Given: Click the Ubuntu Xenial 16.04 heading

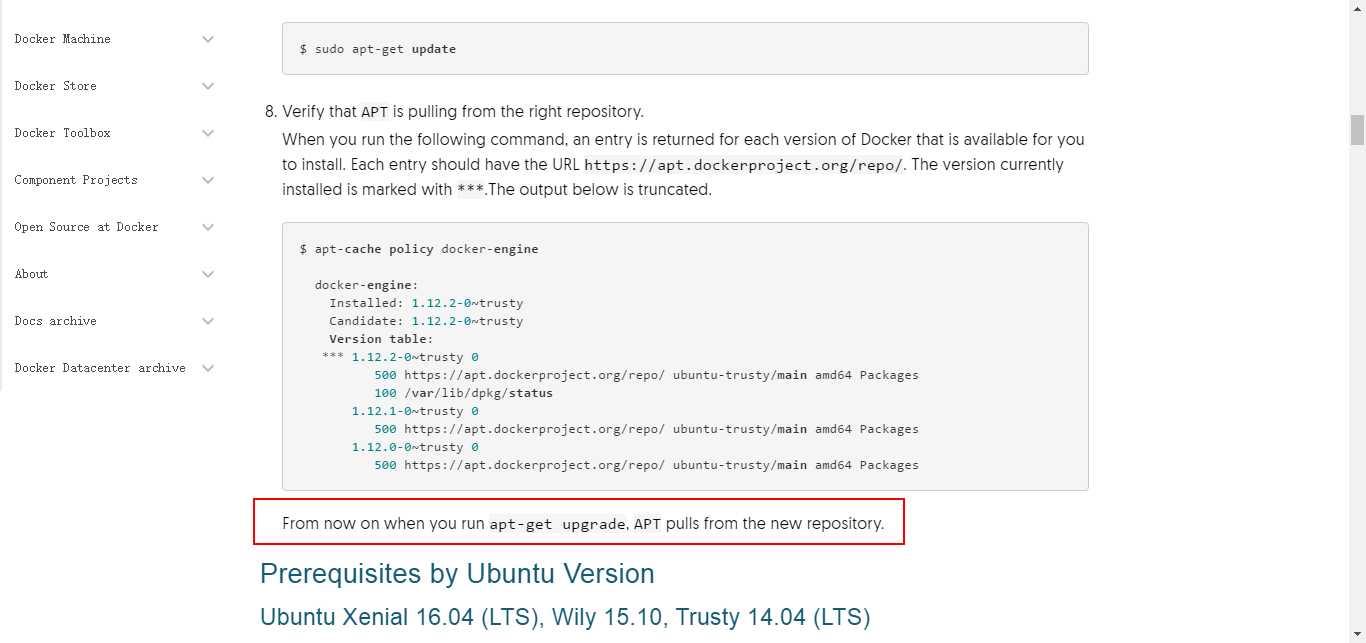Looking at the screenshot, I should point(565,617).
